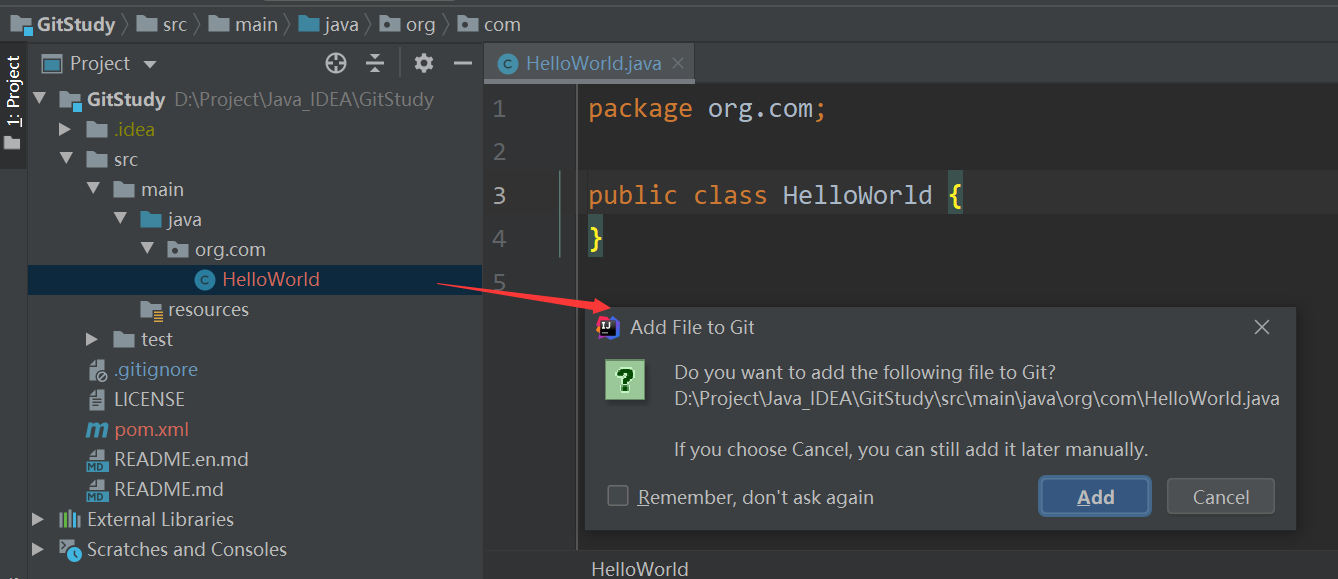Image resolution: width=1338 pixels, height=579 pixels.
Task: Click the HelloWorld class icon in tree
Action: coord(204,280)
